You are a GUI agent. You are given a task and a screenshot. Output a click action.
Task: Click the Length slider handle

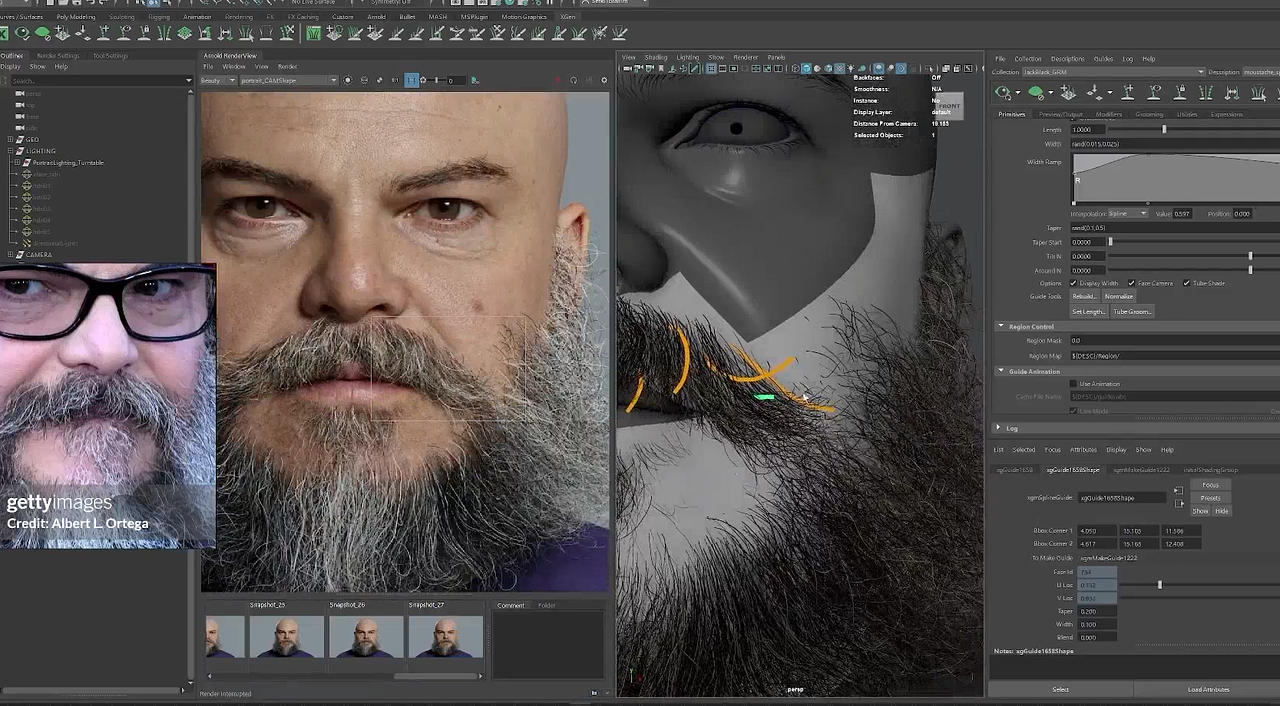(1164, 129)
